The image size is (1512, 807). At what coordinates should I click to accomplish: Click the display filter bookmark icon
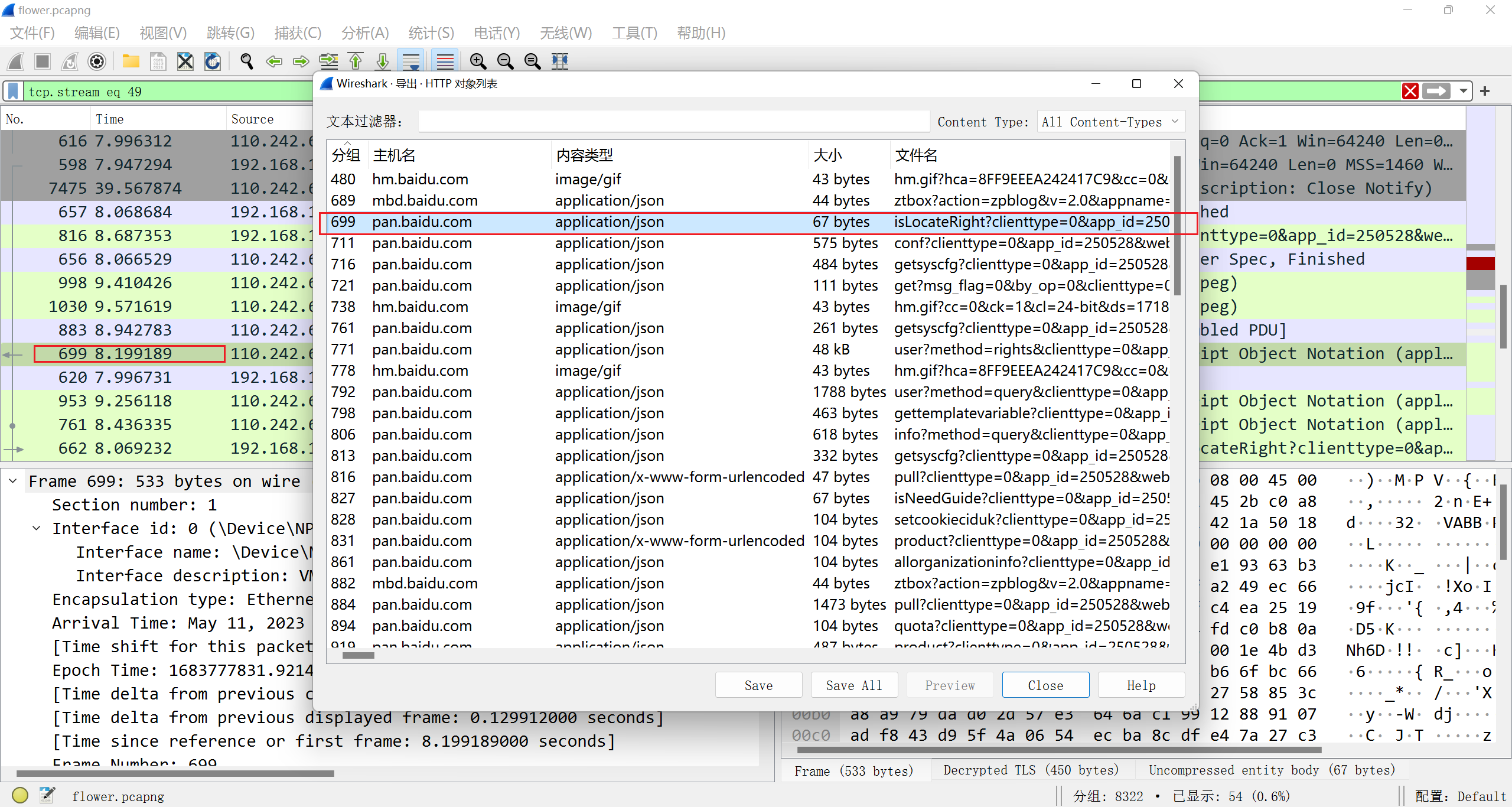(x=13, y=92)
